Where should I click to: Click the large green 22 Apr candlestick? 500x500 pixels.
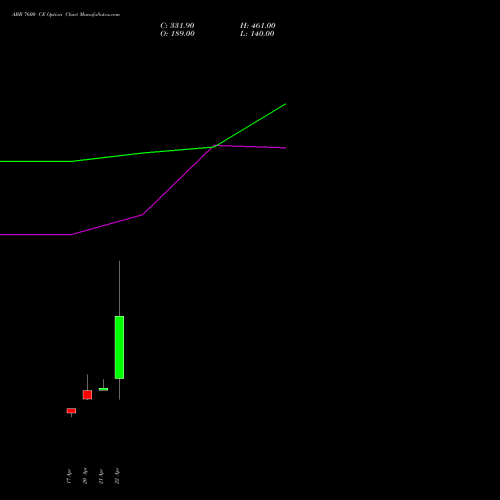click(x=119, y=347)
